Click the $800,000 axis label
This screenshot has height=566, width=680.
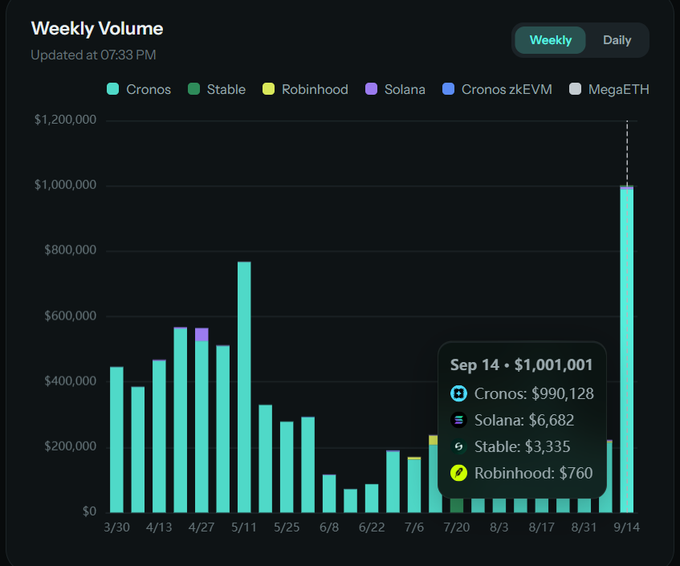[x=70, y=250]
